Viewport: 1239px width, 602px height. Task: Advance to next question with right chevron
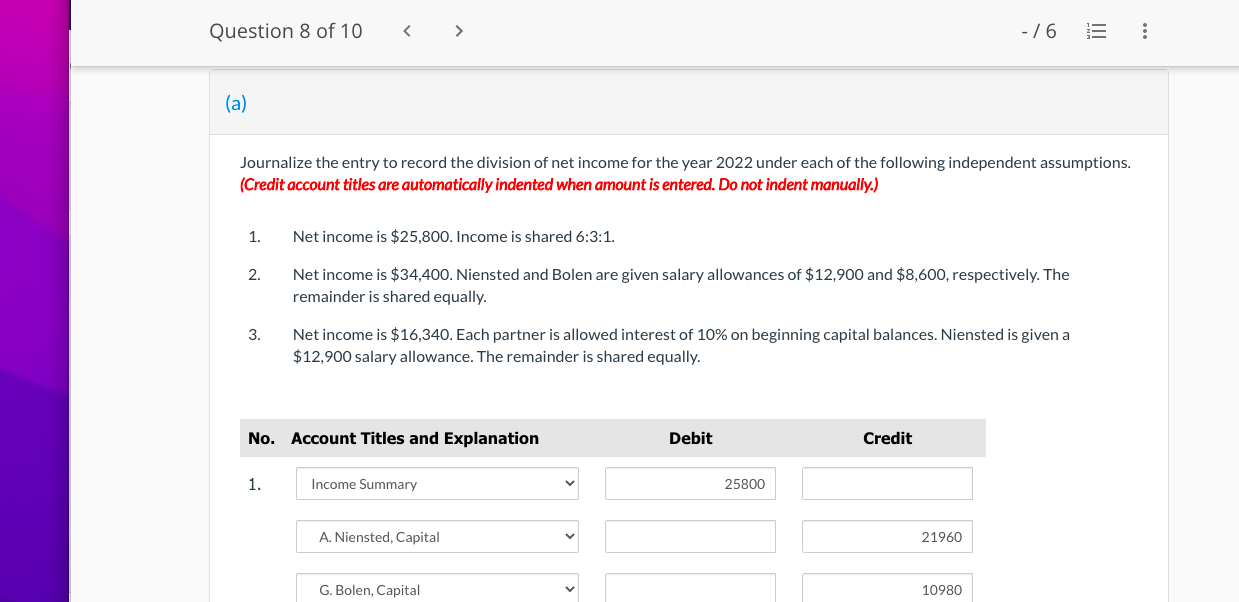[458, 31]
